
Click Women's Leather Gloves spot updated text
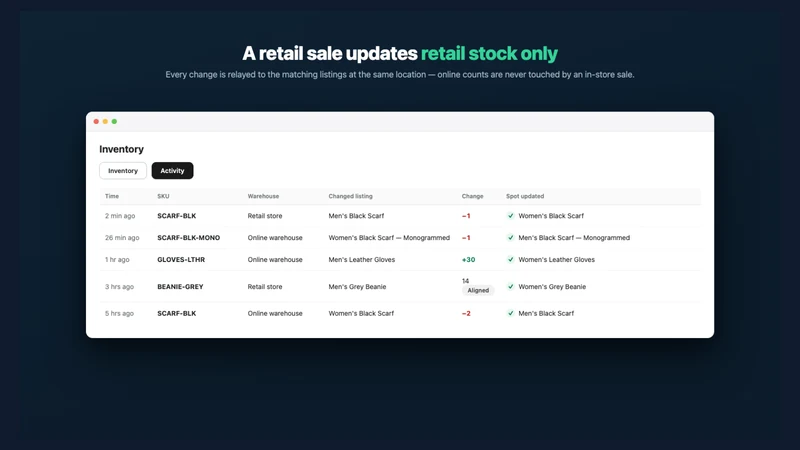[557, 260]
